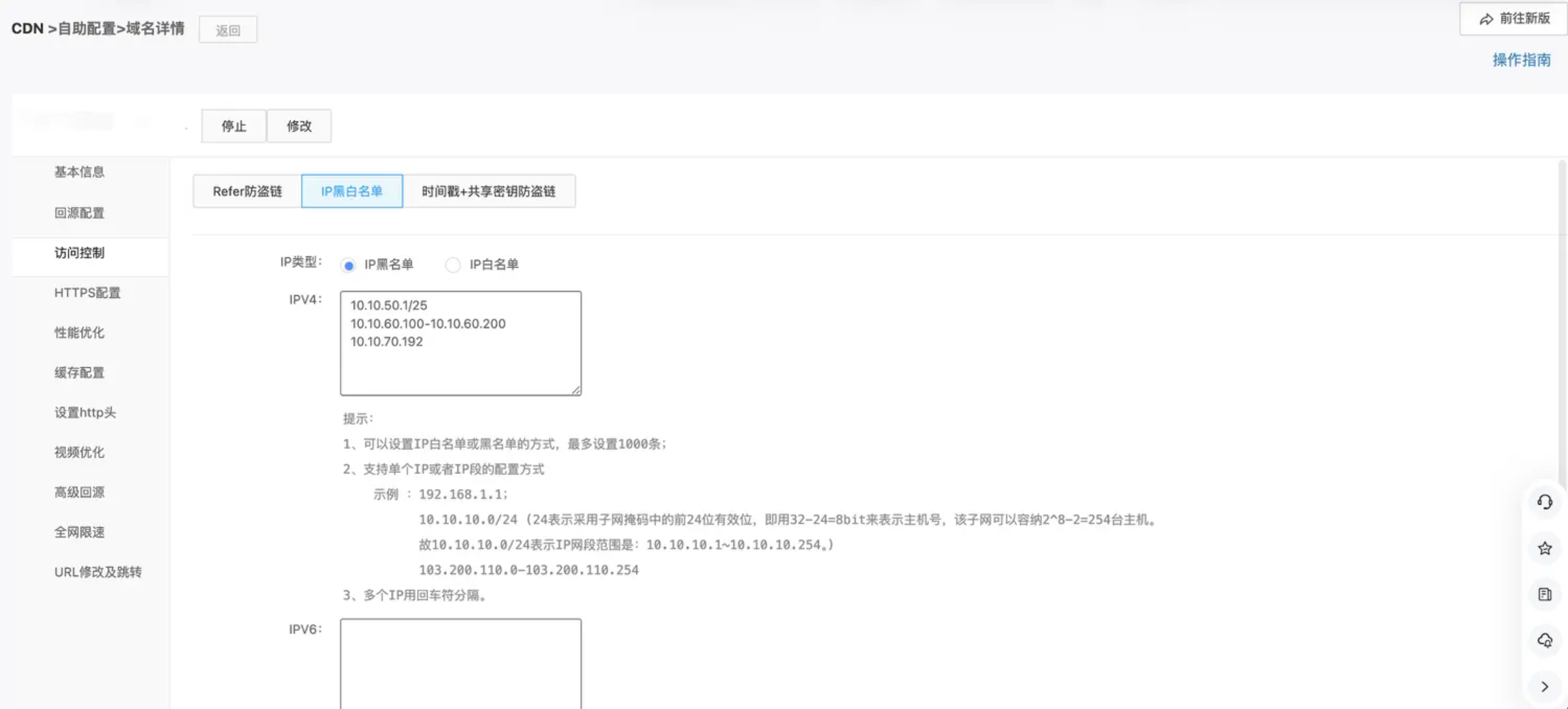
Task: Open HTTPS配置 in sidebar menu
Action: (x=87, y=293)
